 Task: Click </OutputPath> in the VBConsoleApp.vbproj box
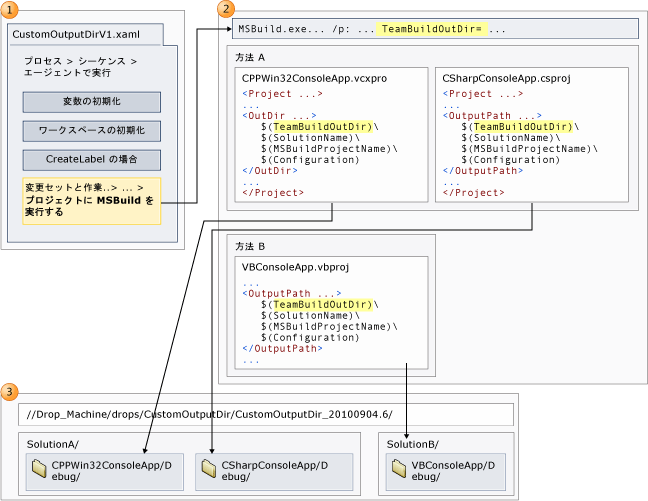(x=282, y=348)
